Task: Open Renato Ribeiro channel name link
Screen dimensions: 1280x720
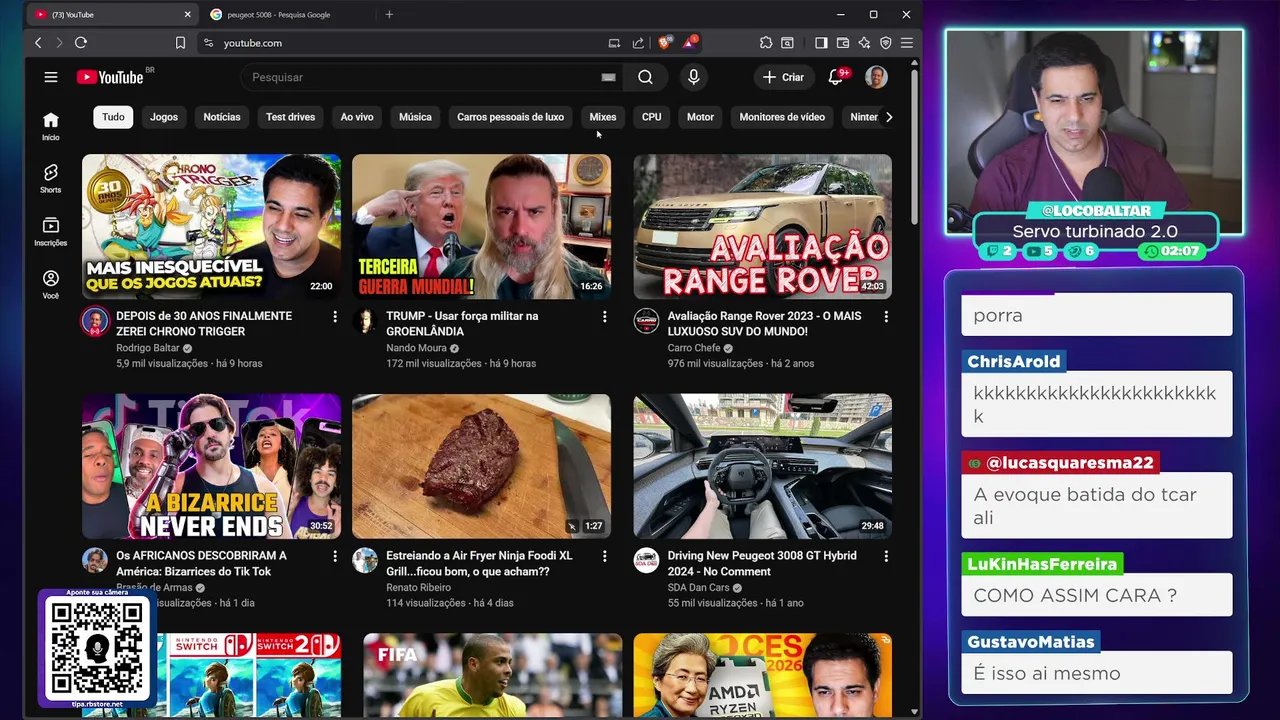Action: pyautogui.click(x=418, y=587)
